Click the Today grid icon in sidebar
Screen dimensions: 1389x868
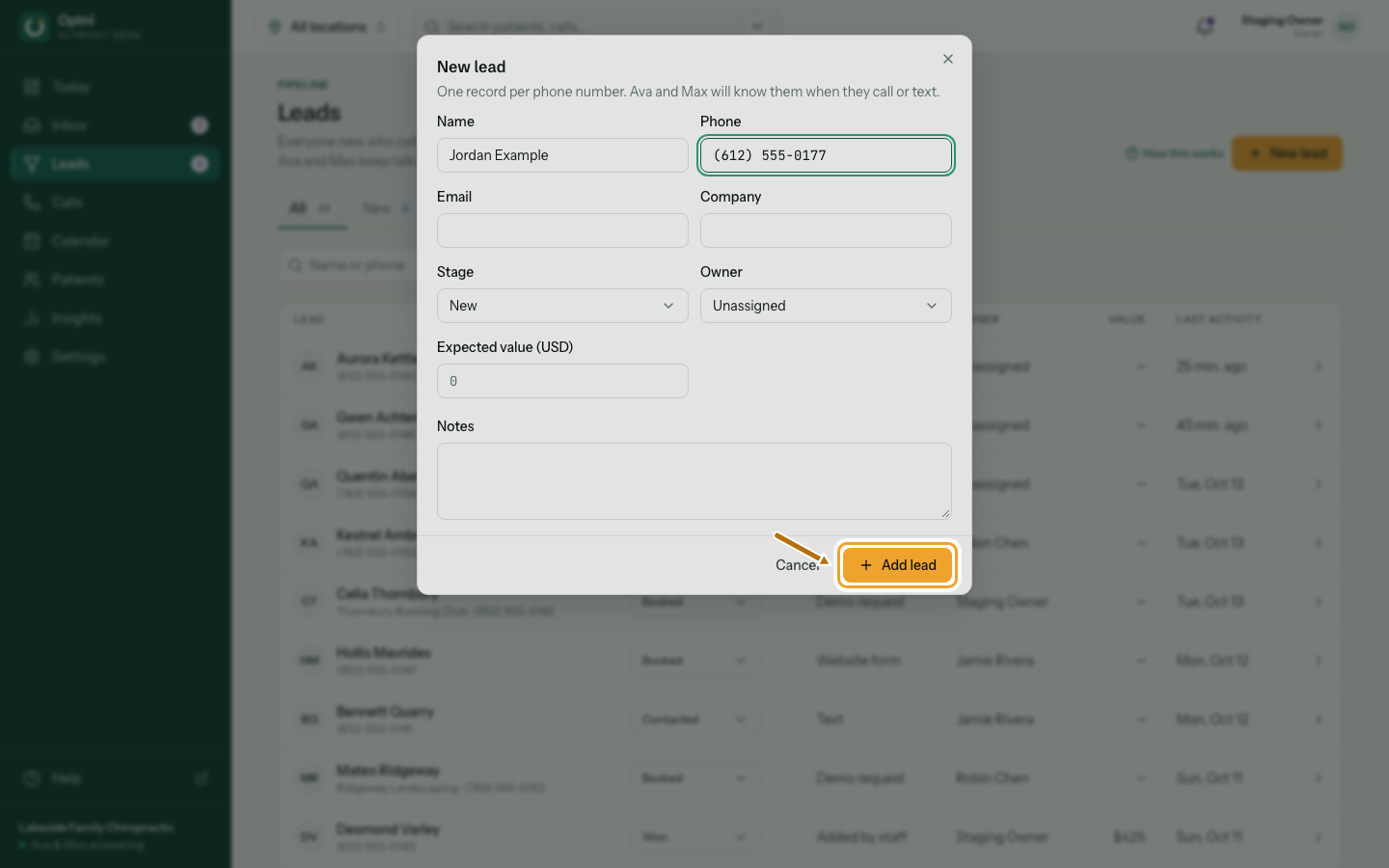32,87
